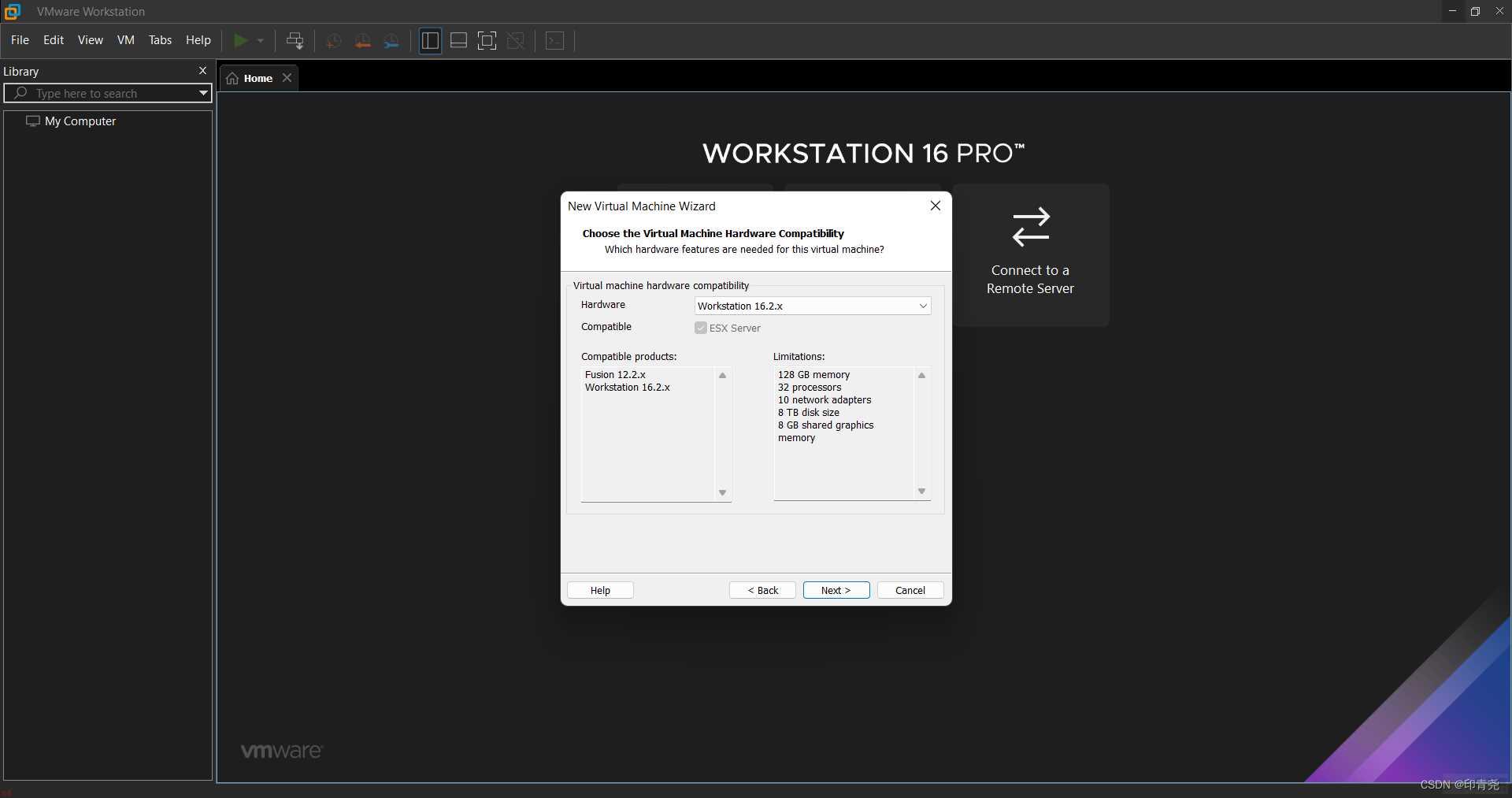Open the Snapshot Manager wrench icon
1512x798 pixels.
coord(391,41)
